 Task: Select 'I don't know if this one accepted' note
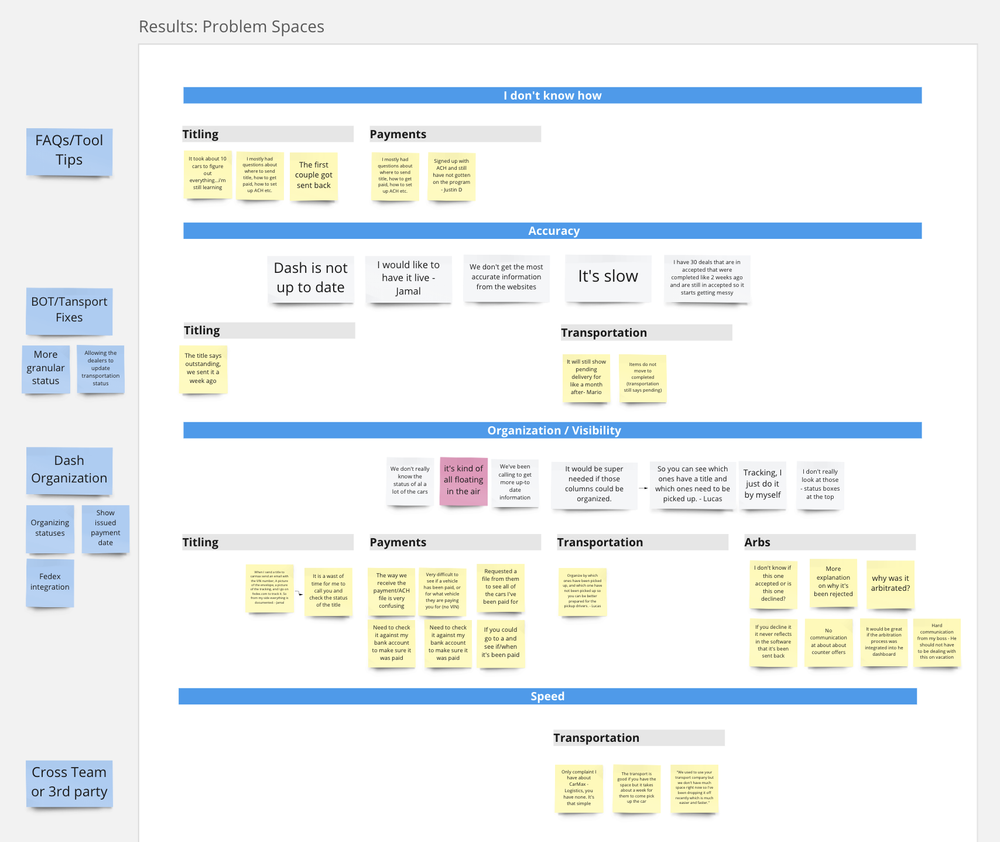coord(774,584)
